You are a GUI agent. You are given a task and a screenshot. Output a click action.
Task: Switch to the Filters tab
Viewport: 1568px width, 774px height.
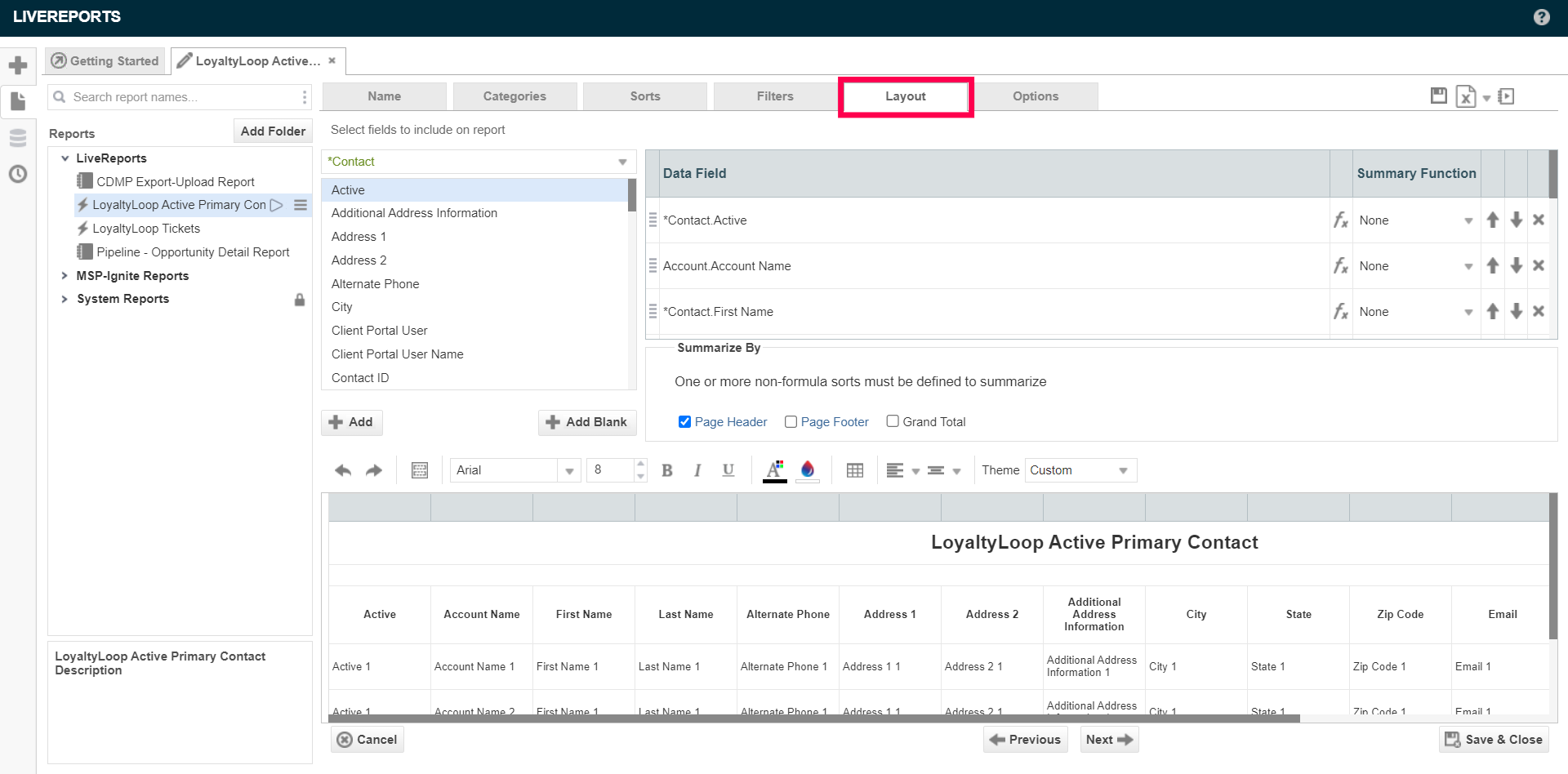click(775, 96)
